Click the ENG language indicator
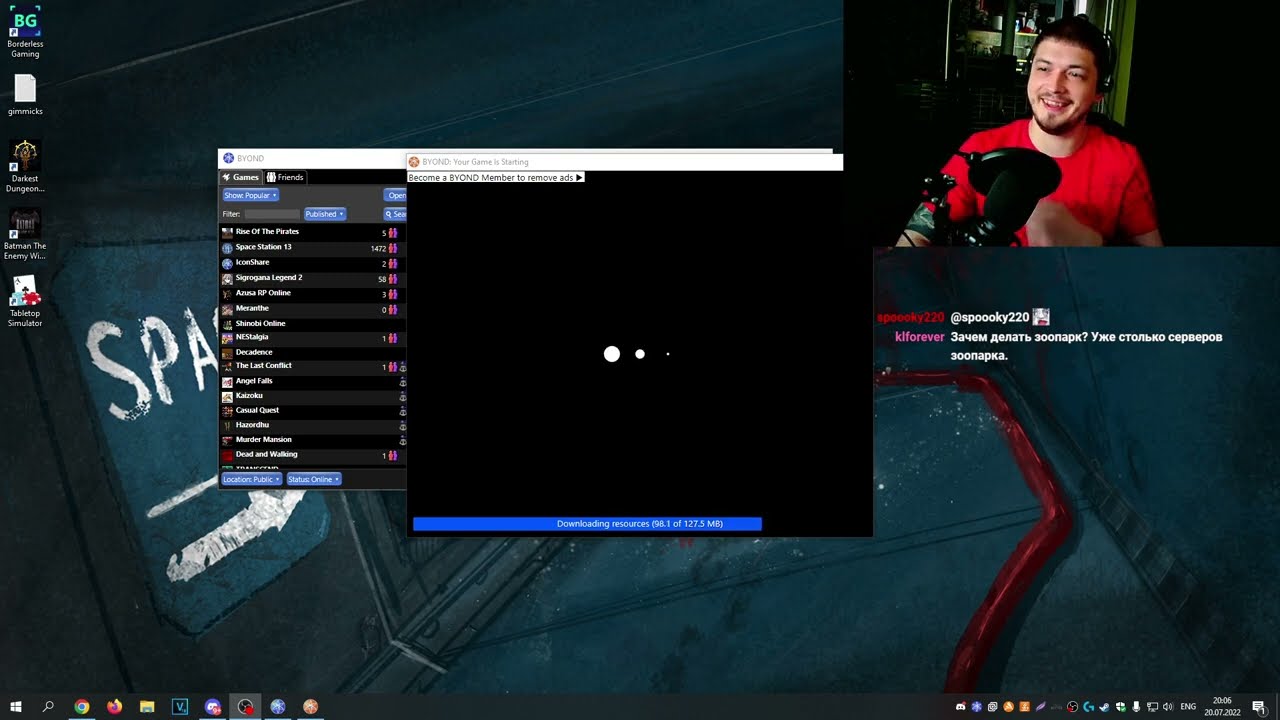The width and height of the screenshot is (1280, 720). 1188,707
